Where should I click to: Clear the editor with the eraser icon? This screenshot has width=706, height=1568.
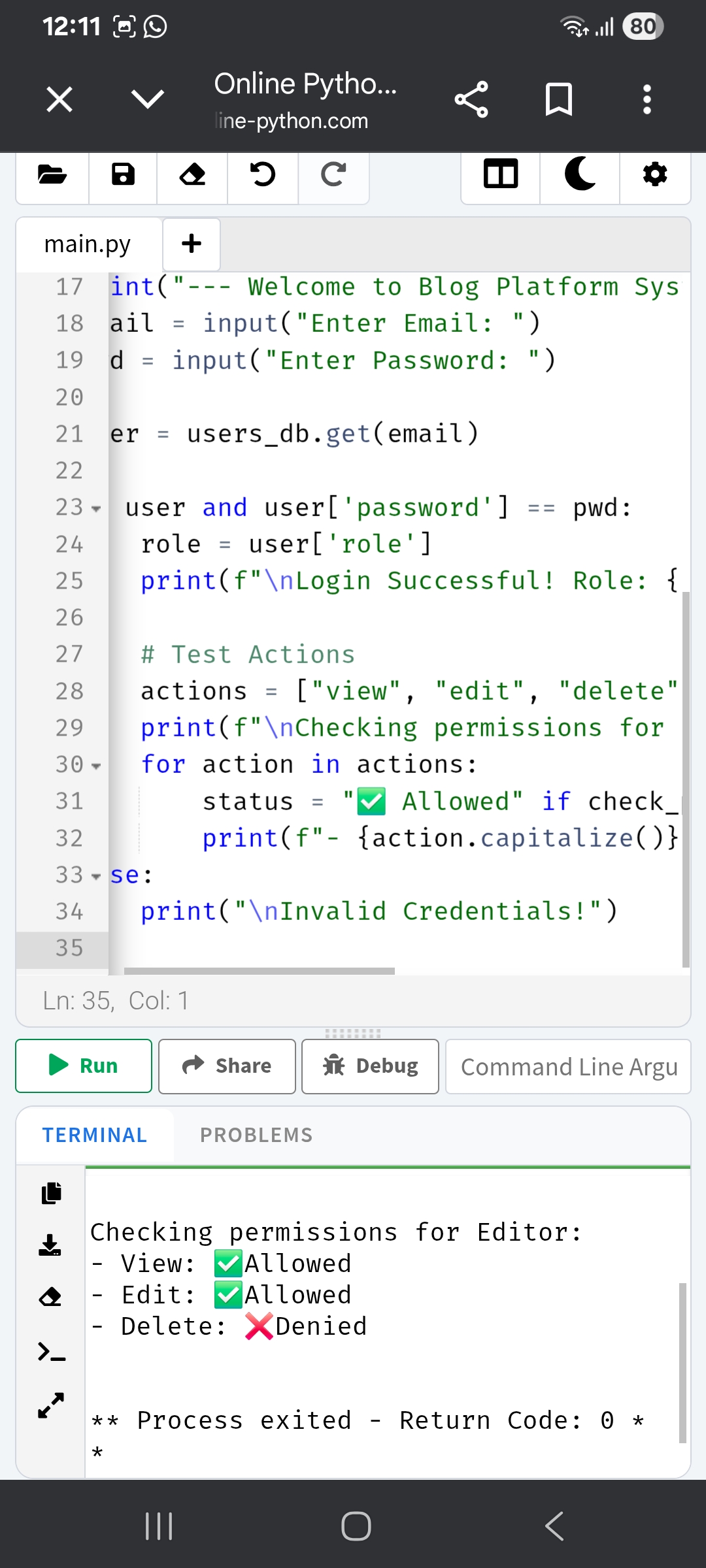(192, 175)
